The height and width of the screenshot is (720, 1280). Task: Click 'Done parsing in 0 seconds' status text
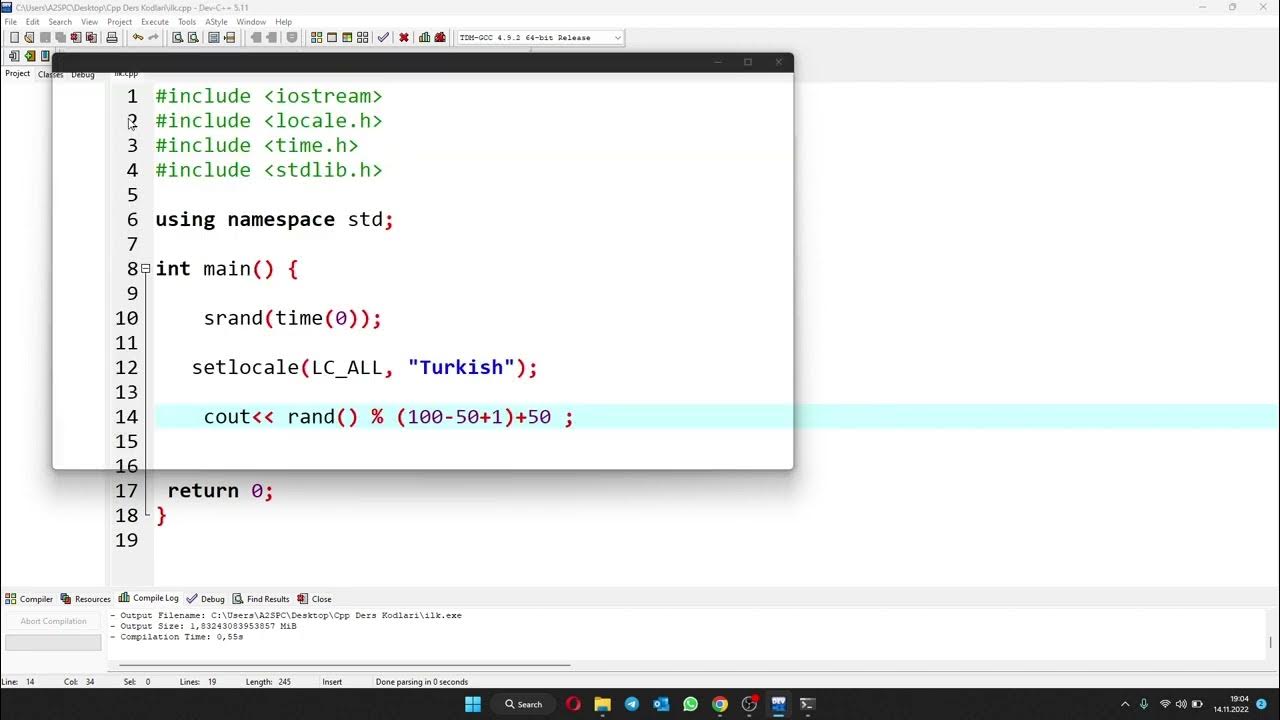(x=422, y=682)
